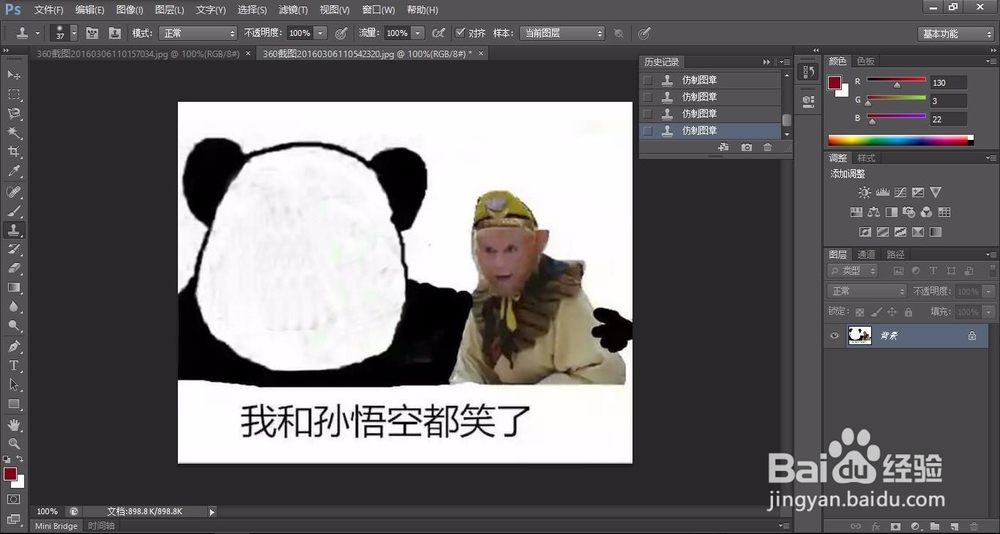The image size is (1000, 534).
Task: Add a Brightness/Contrast adjustment
Action: point(864,192)
